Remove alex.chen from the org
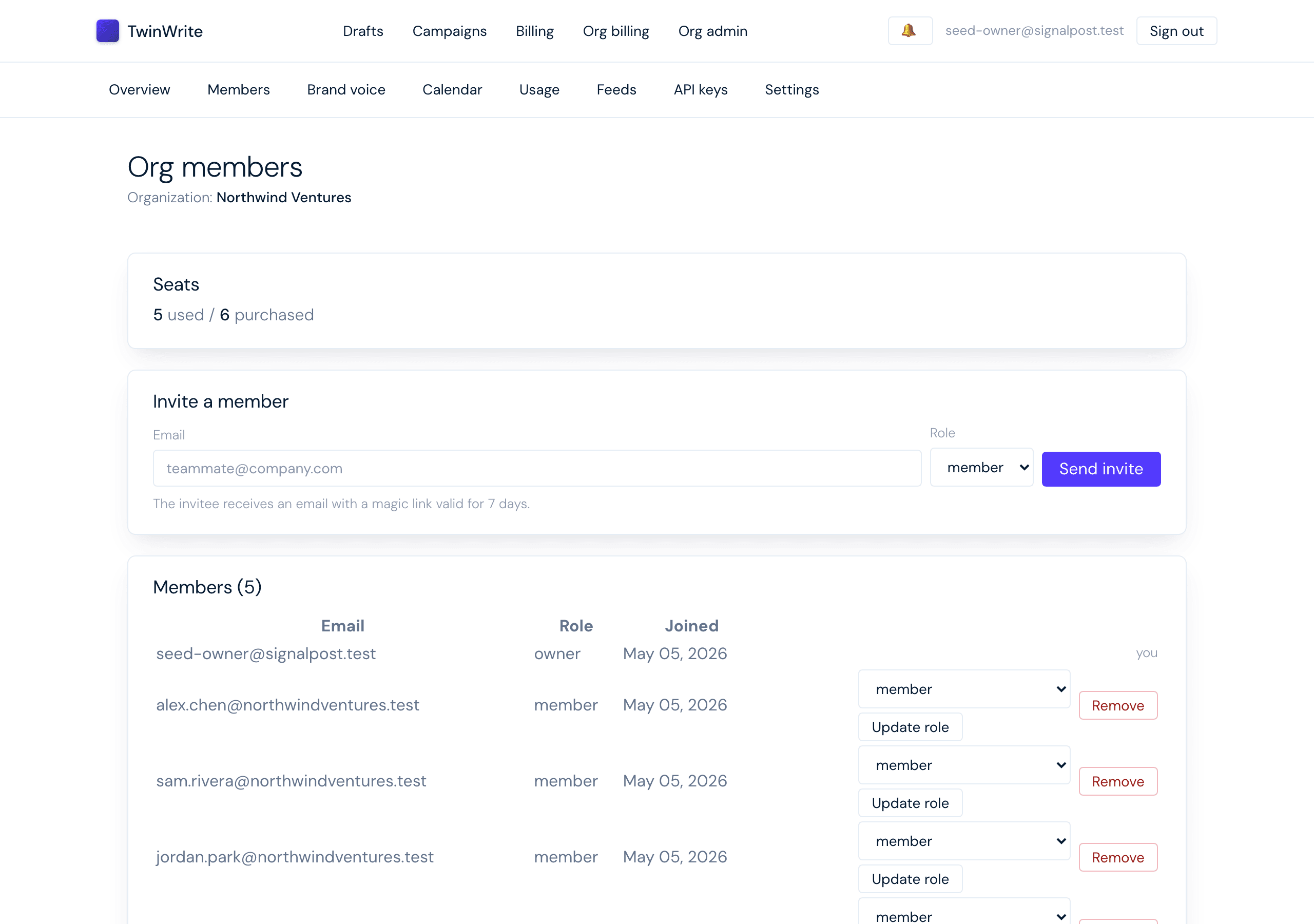The width and height of the screenshot is (1314, 924). (1118, 705)
